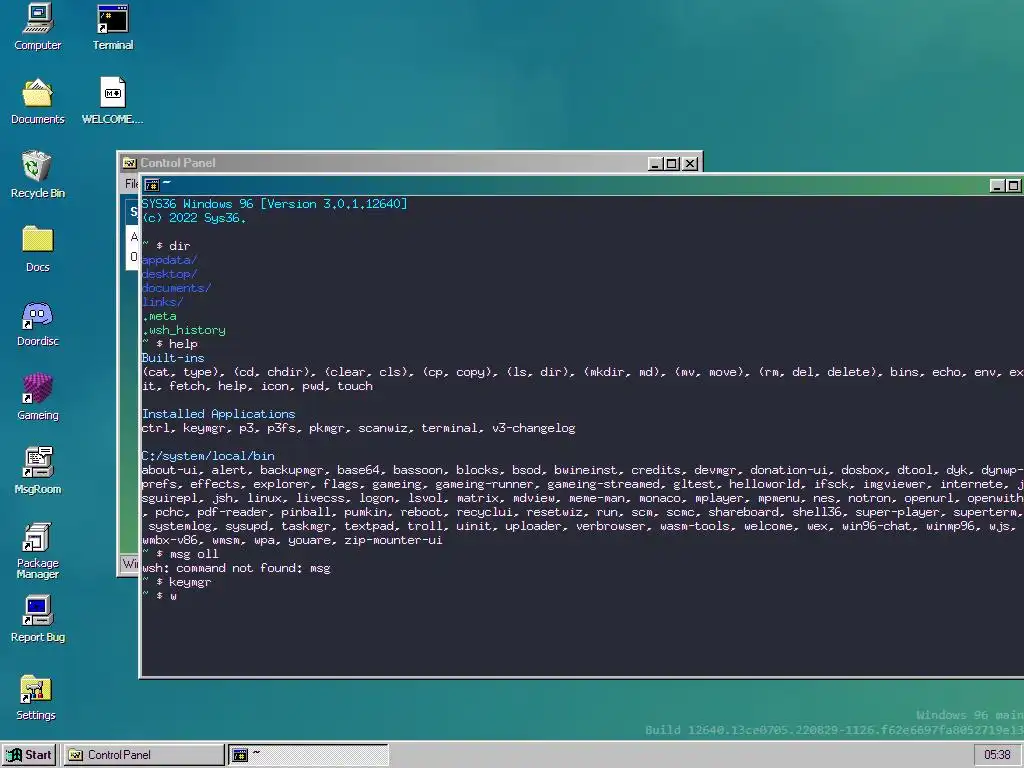
Task: Open the Recycle Bin icon
Action: tap(37, 174)
